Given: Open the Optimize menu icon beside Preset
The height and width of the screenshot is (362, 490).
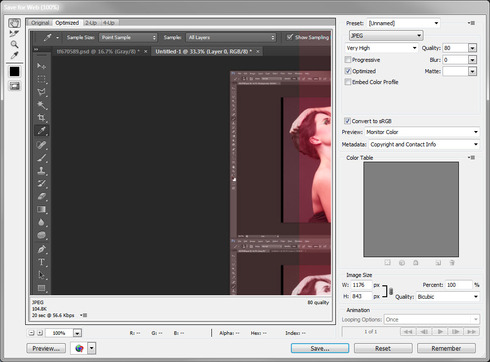Looking at the screenshot, I should click(471, 23).
